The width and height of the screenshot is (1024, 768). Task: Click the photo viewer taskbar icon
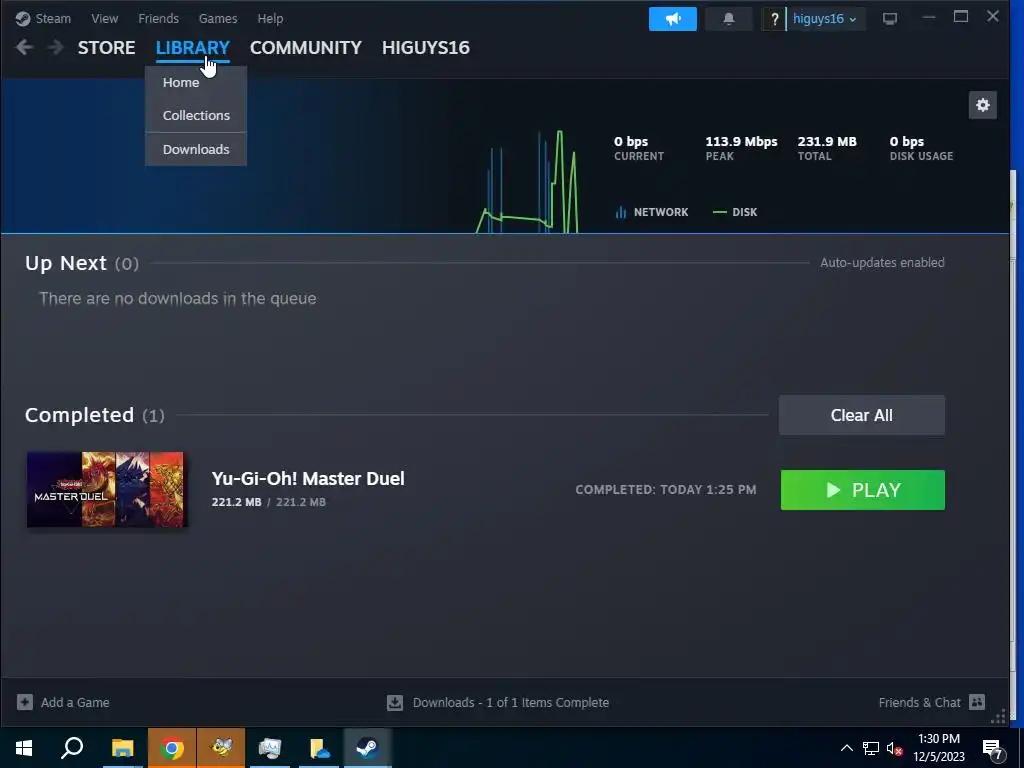[x=269, y=748]
